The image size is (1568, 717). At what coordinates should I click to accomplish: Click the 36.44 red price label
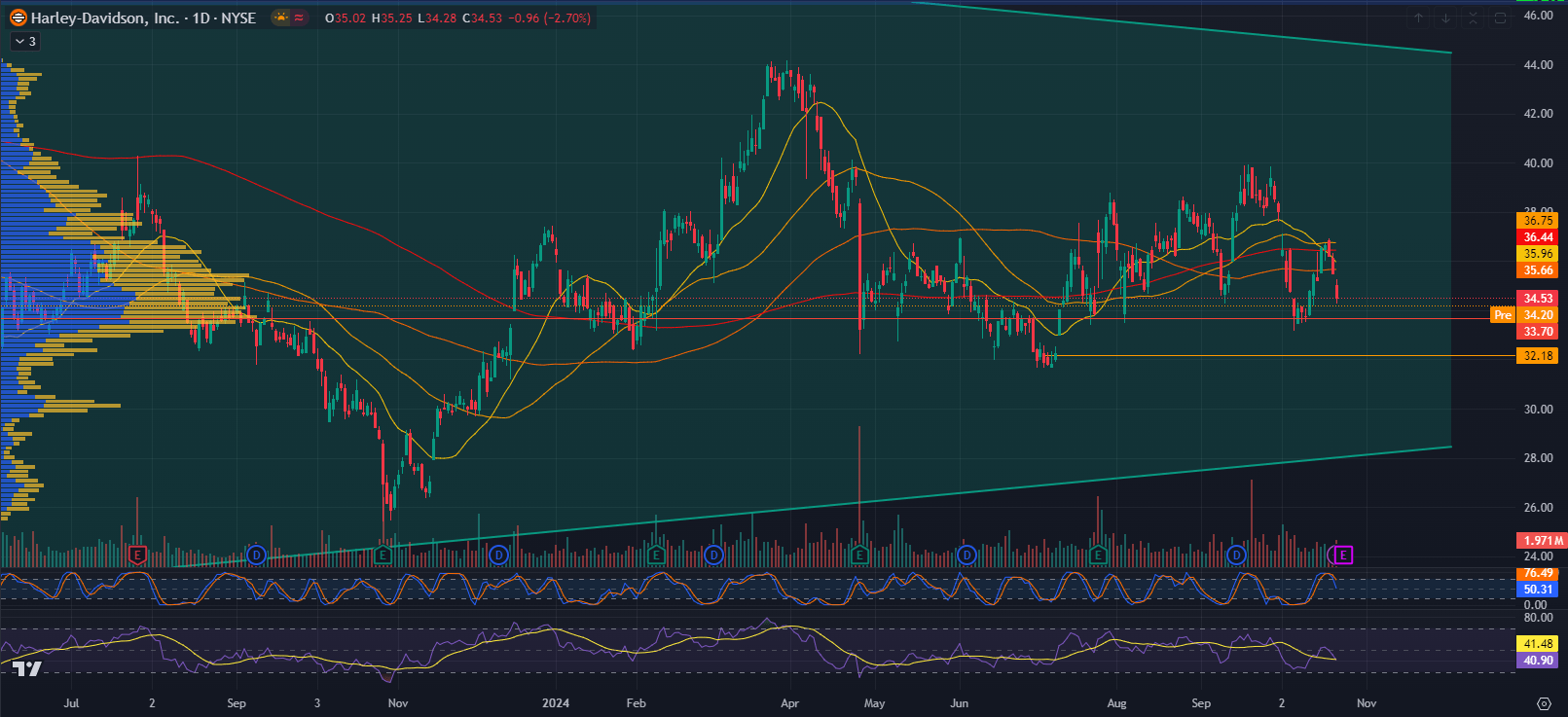[1538, 237]
